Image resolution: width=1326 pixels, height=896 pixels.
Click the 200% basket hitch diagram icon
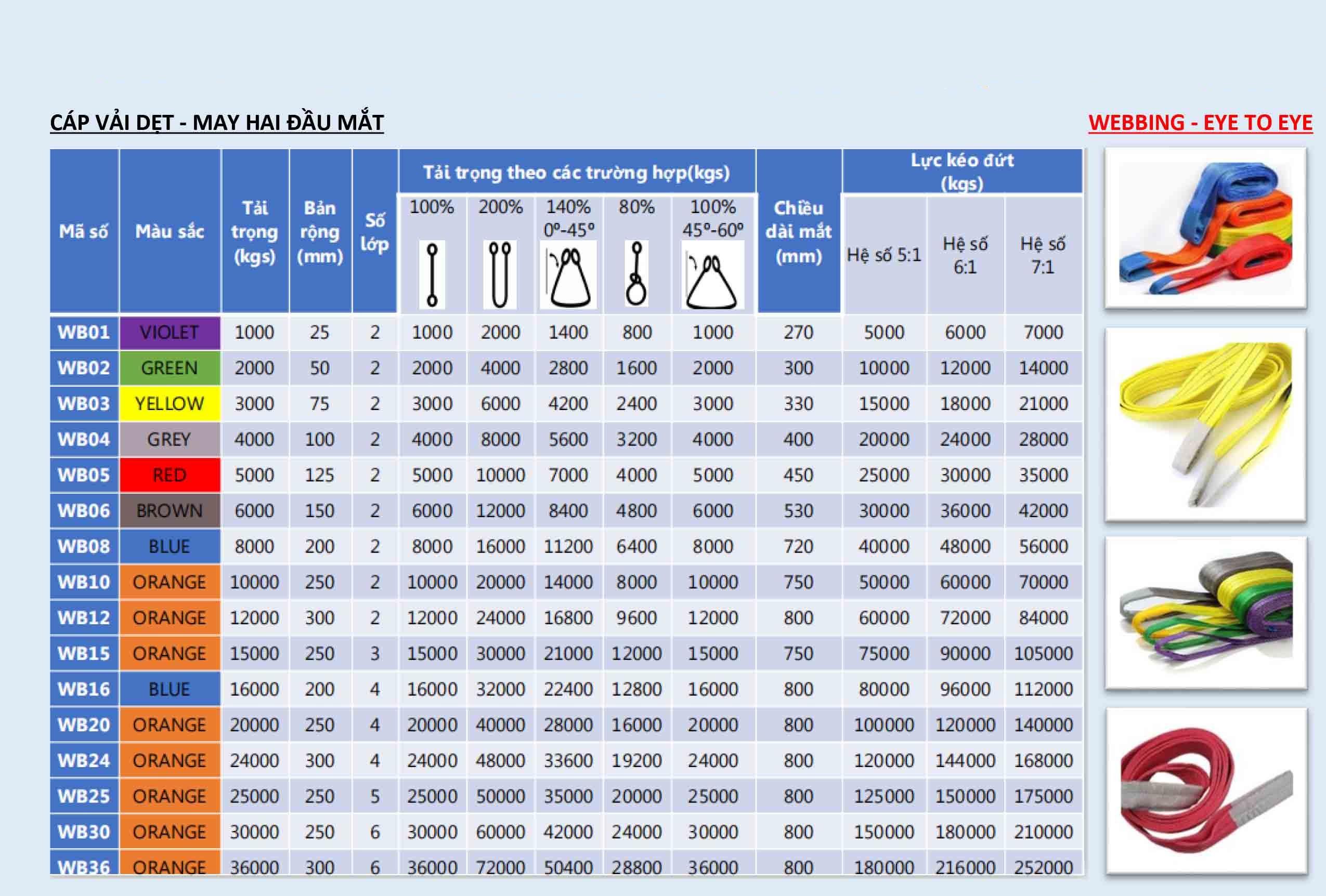[x=500, y=274]
